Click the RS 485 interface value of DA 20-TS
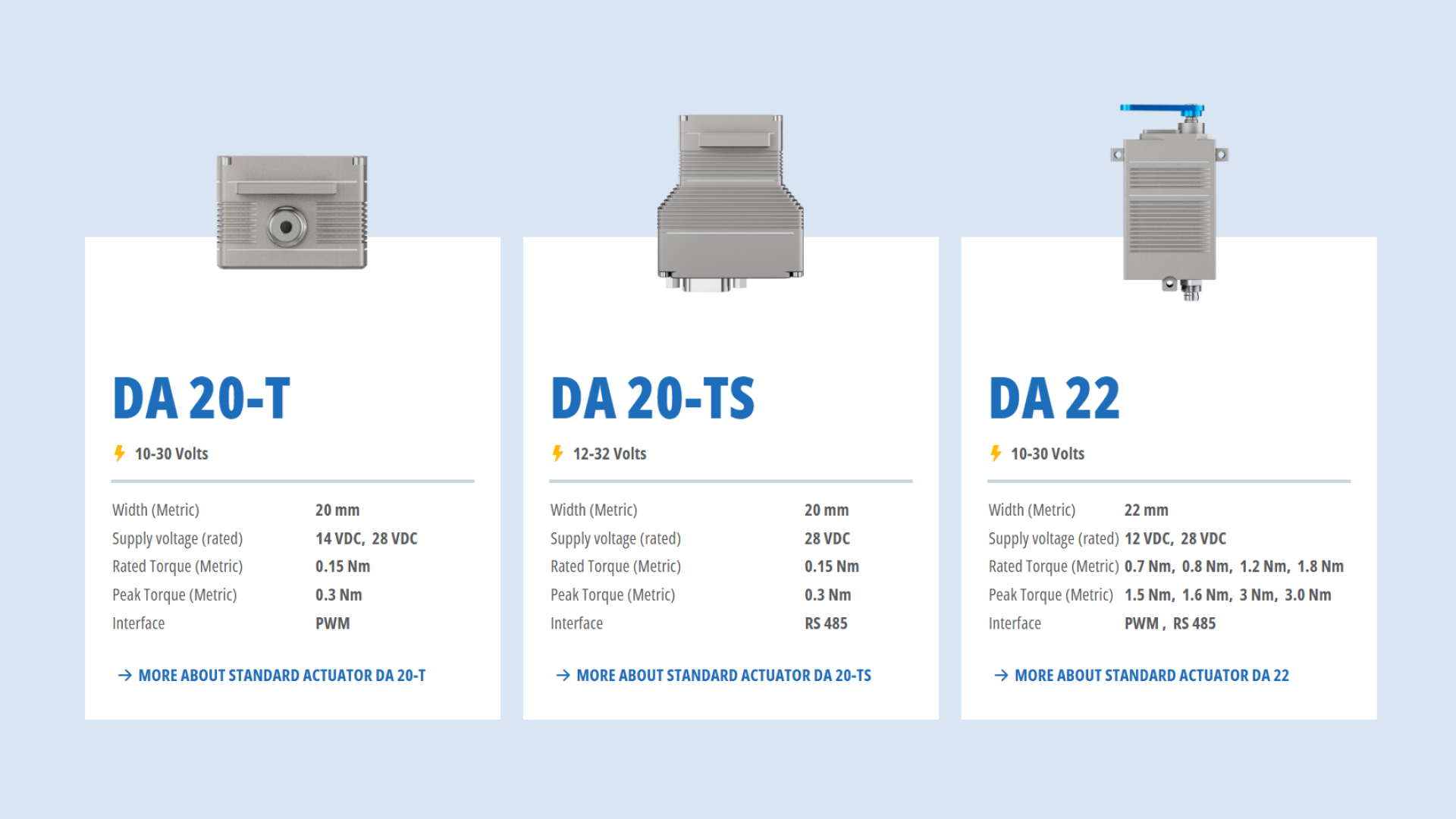The image size is (1456, 819). click(x=826, y=623)
